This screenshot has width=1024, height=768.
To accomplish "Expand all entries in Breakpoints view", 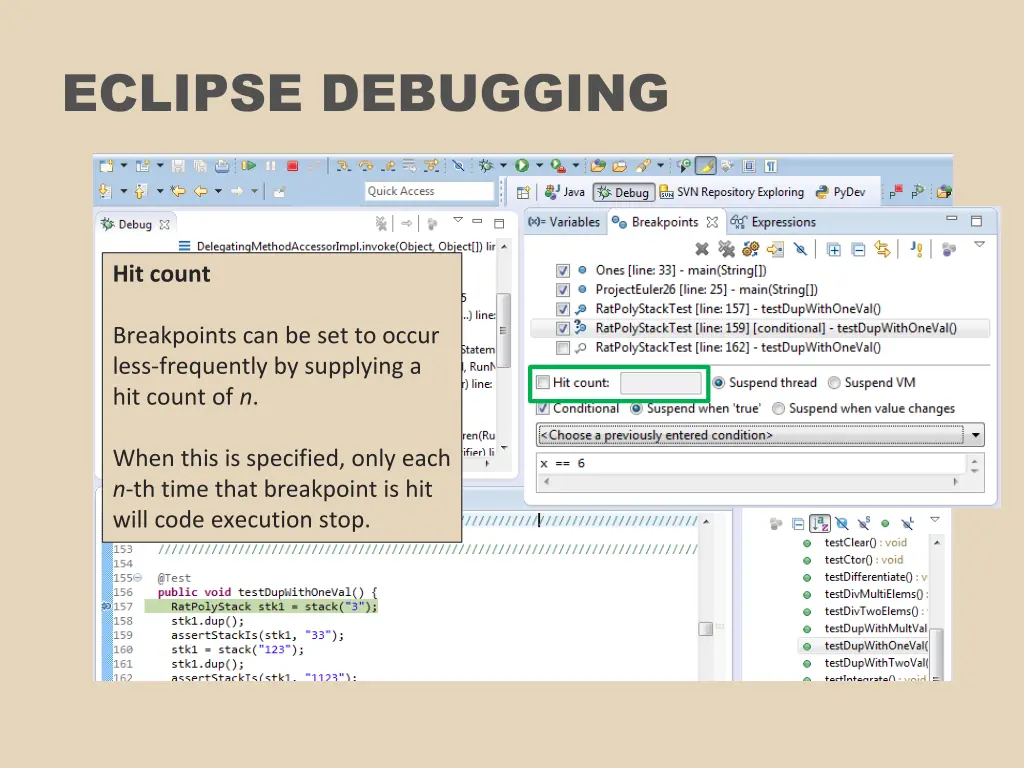I will pos(834,249).
